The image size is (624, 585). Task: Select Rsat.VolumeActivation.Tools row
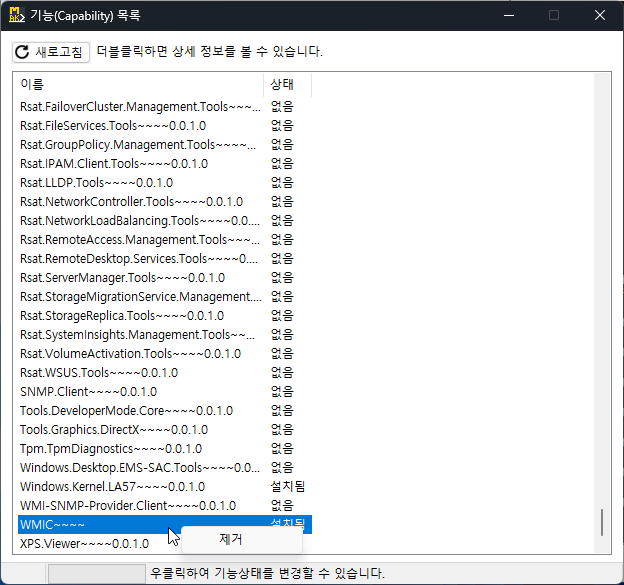pyautogui.click(x=165, y=354)
